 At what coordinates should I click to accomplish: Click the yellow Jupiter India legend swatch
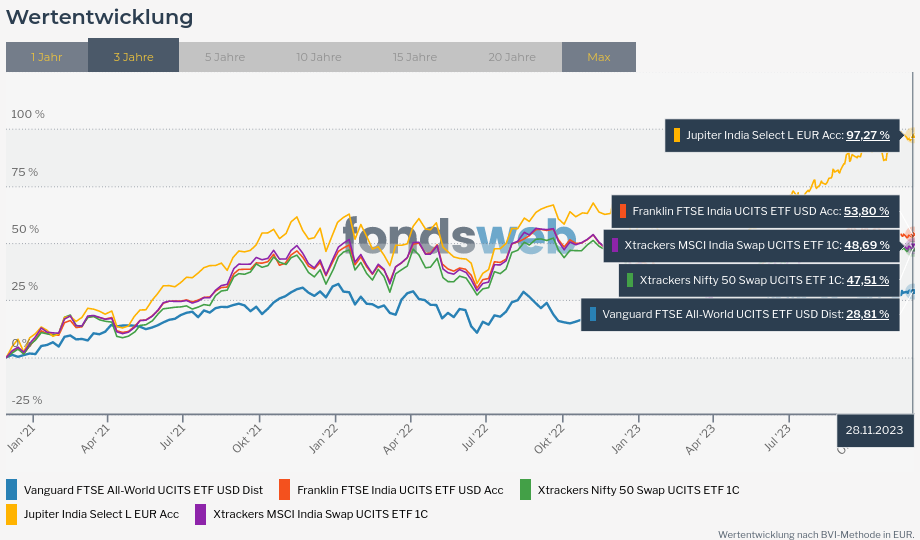(x=12, y=514)
